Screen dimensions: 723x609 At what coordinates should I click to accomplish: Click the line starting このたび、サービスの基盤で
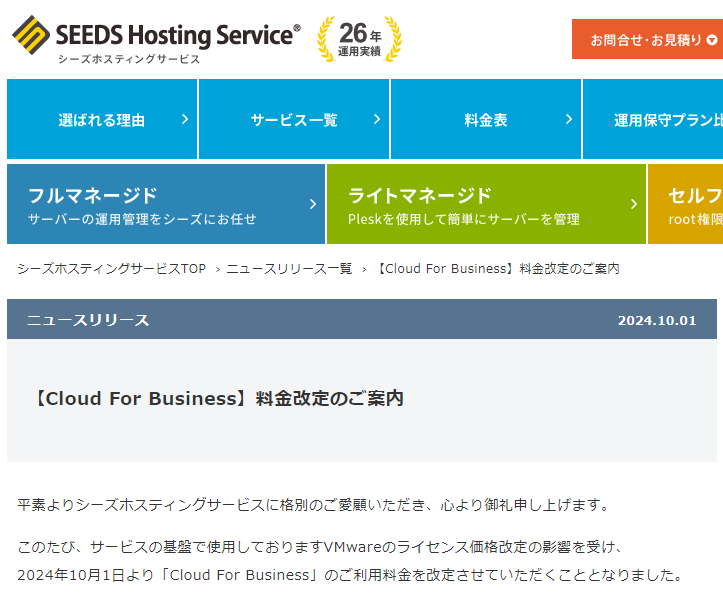(320, 547)
